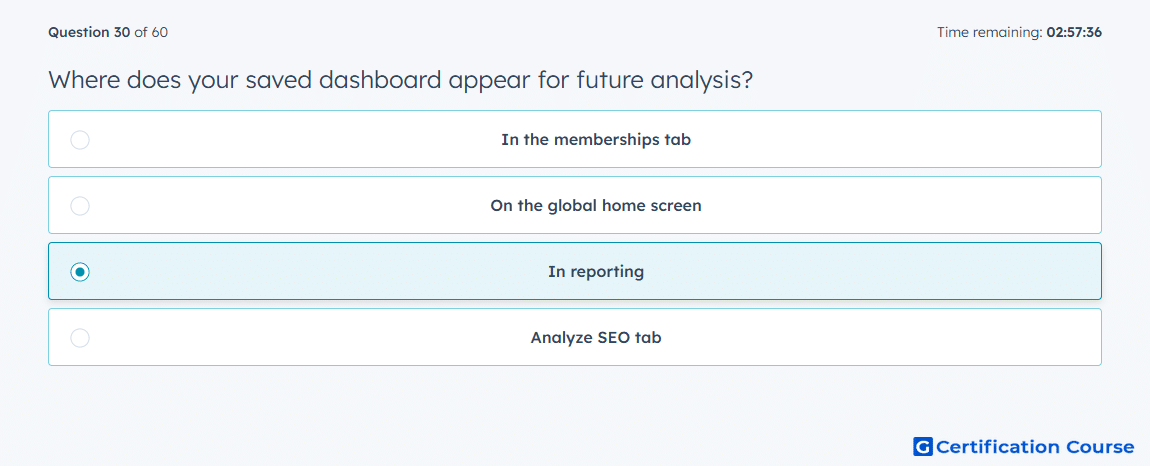
Task: Choose the 'On the global home screen' answer text
Action: [x=596, y=205]
